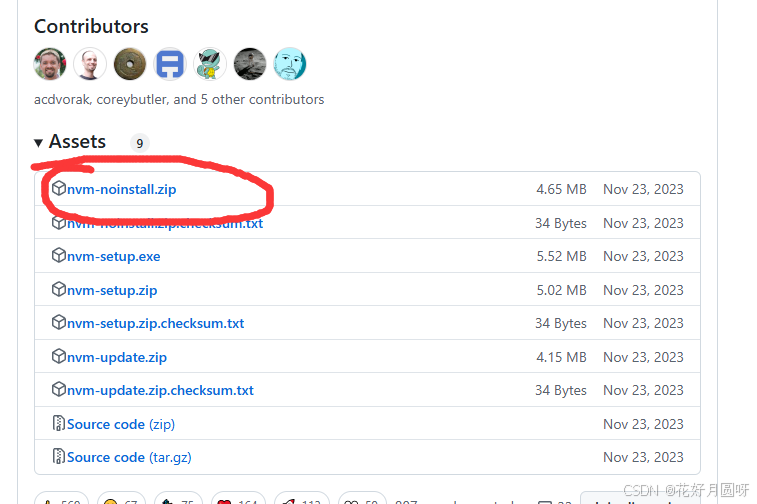Viewport: 757px width, 504px height.
Task: Open nvm-setup.zip.checksum.txt link
Action: click(x=155, y=323)
